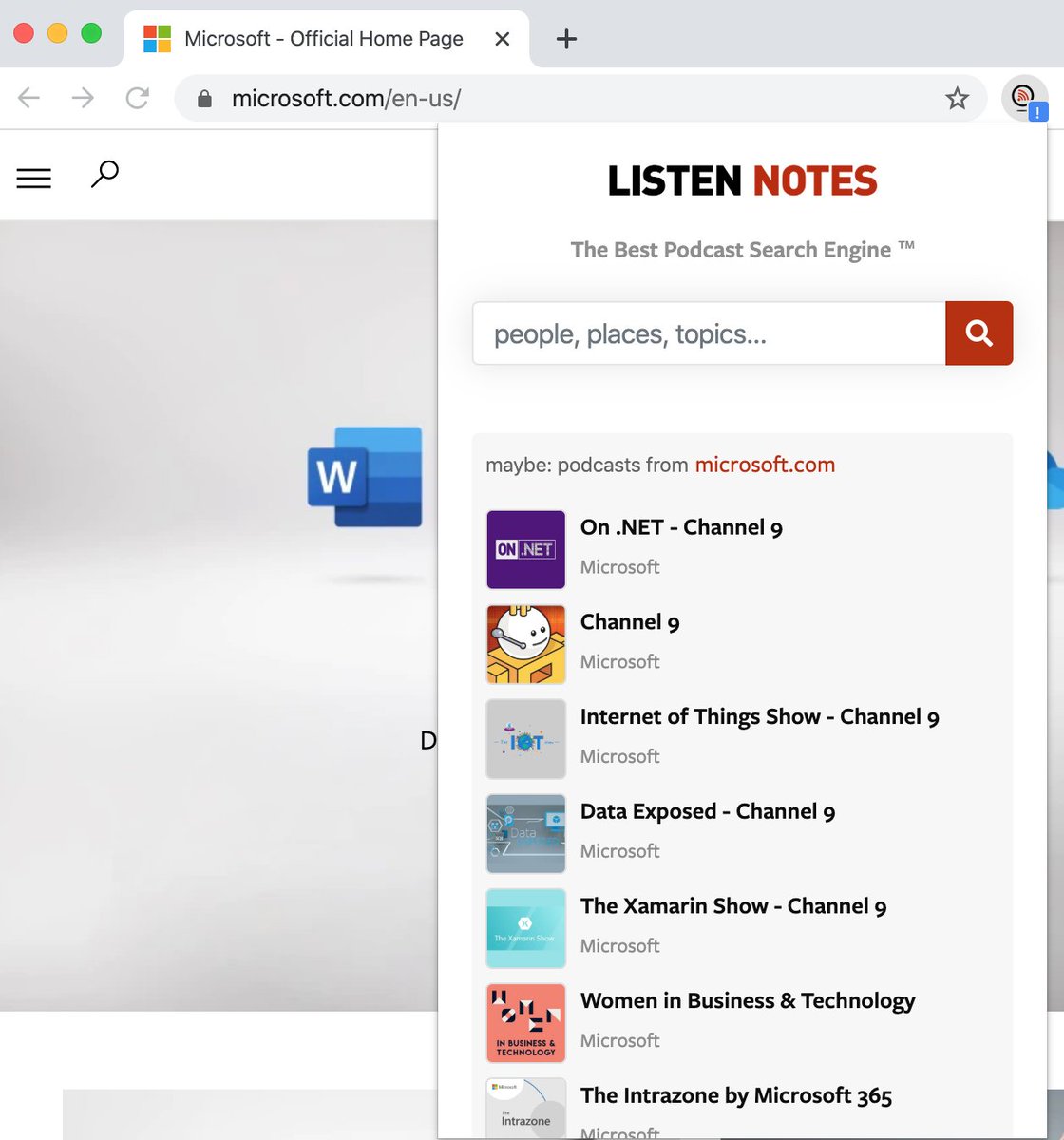Open a new browser tab with plus
Image resolution: width=1064 pixels, height=1140 pixels.
pyautogui.click(x=566, y=39)
